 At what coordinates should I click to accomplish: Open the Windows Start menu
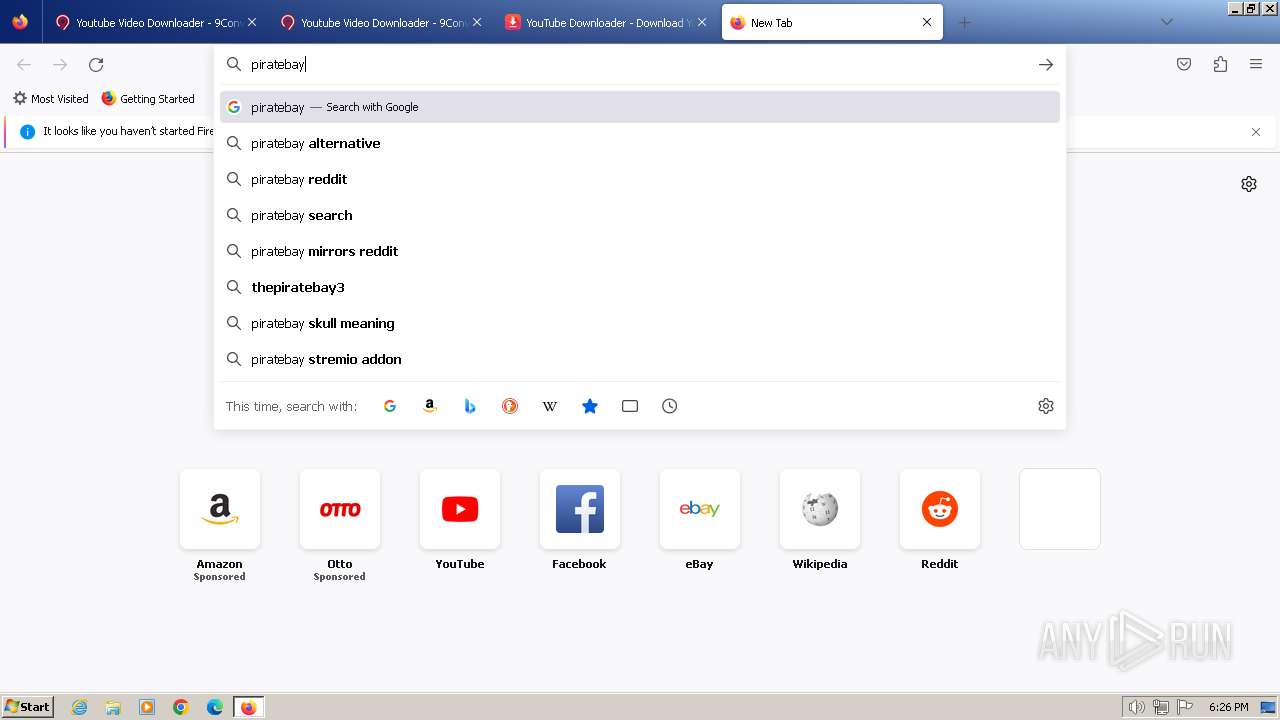click(28, 707)
